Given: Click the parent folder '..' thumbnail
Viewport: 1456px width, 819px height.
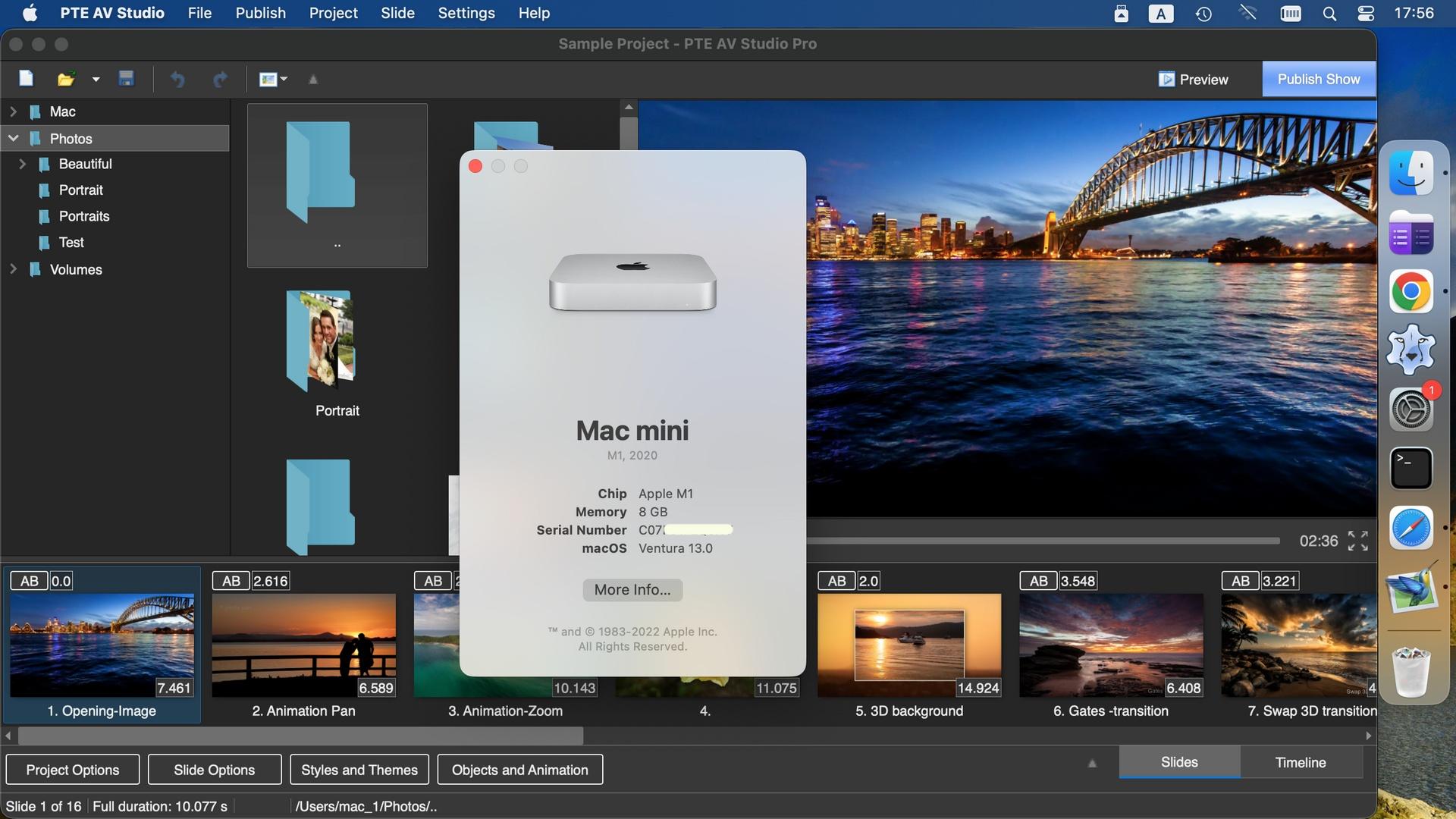Looking at the screenshot, I should click(337, 186).
